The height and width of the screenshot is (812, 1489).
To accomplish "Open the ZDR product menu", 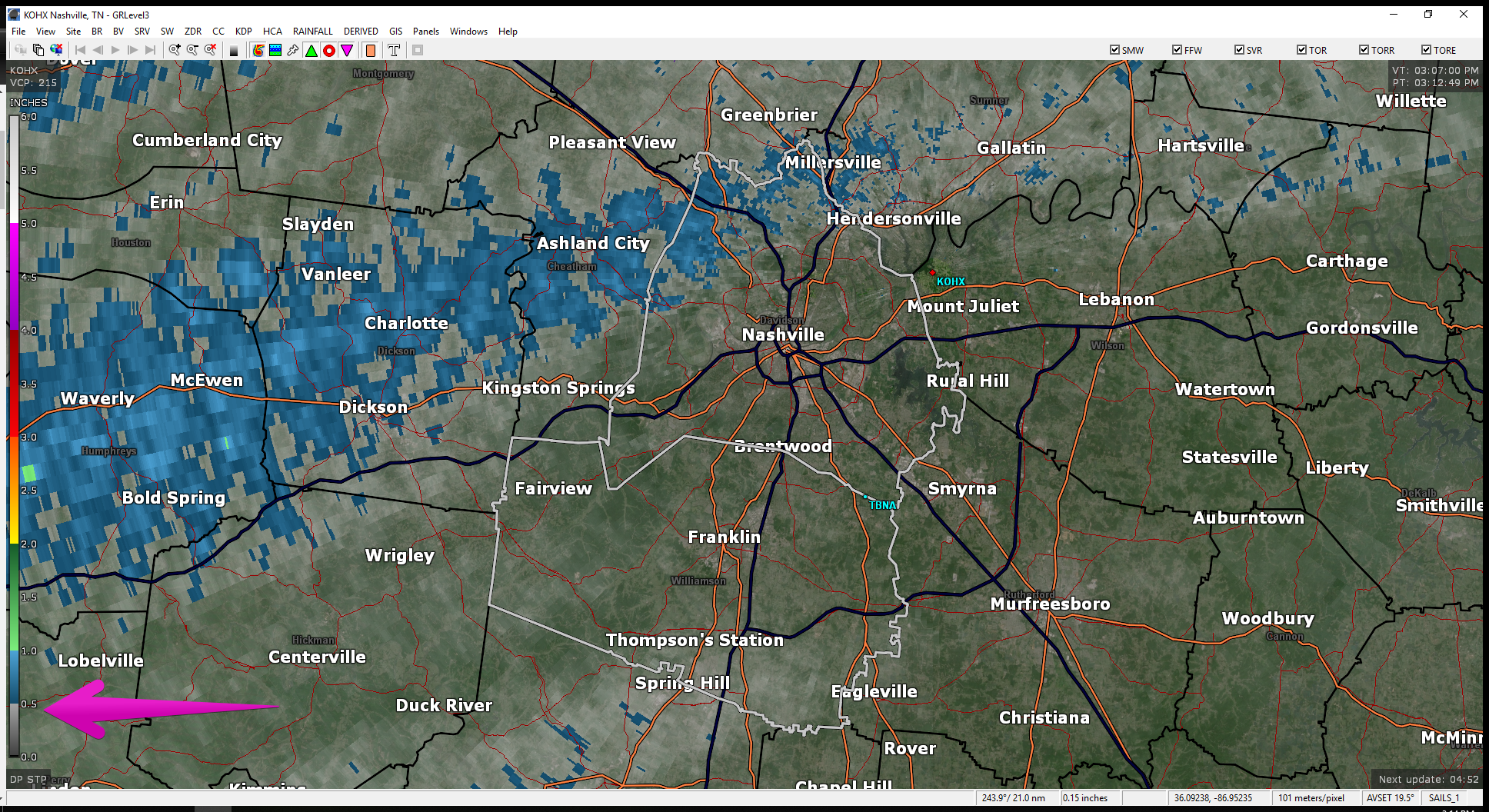I will [193, 32].
